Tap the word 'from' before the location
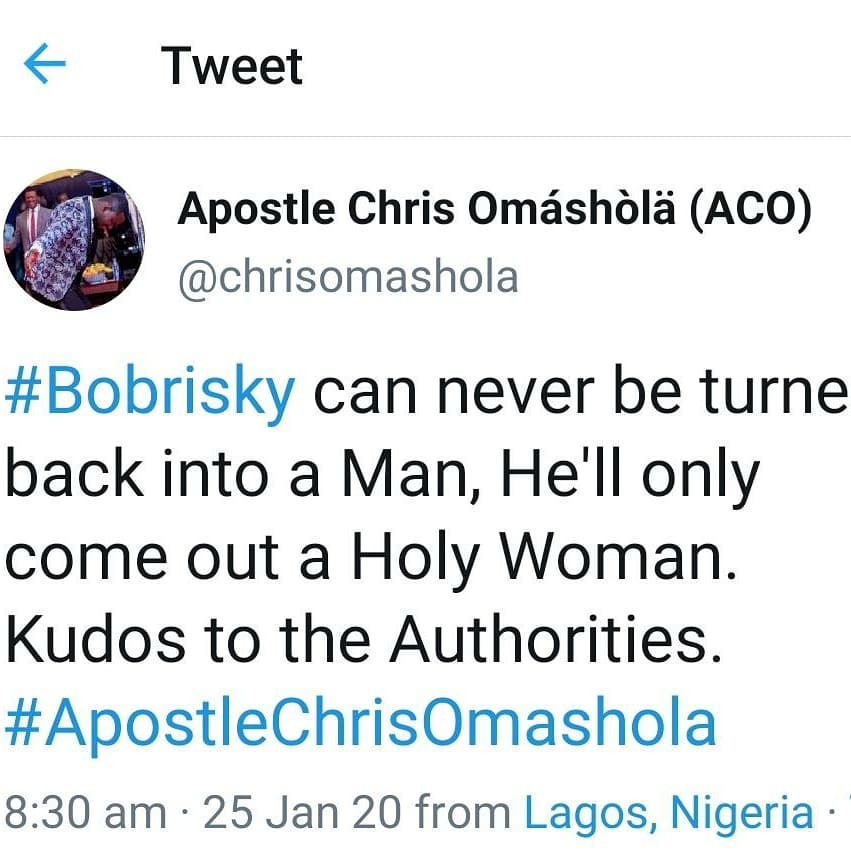 coord(465,812)
